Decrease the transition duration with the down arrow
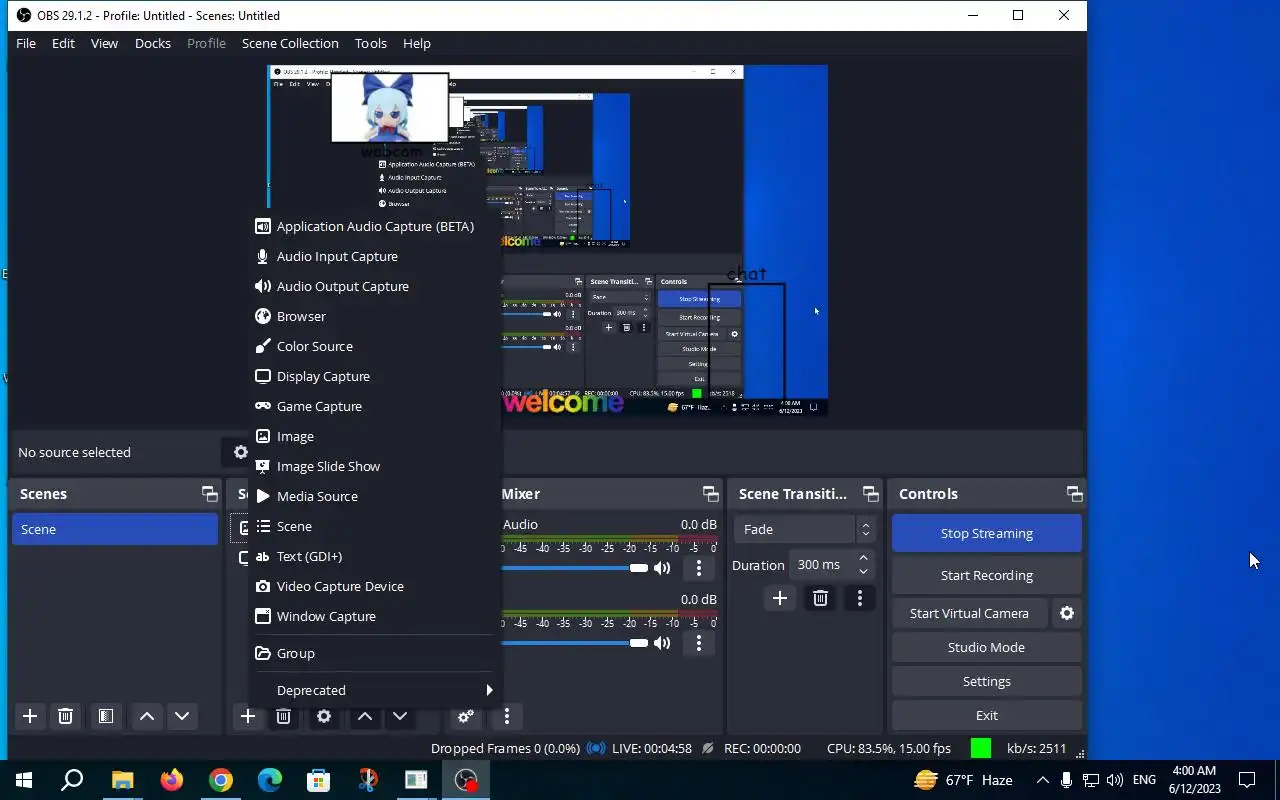This screenshot has width=1280, height=800. (x=864, y=572)
